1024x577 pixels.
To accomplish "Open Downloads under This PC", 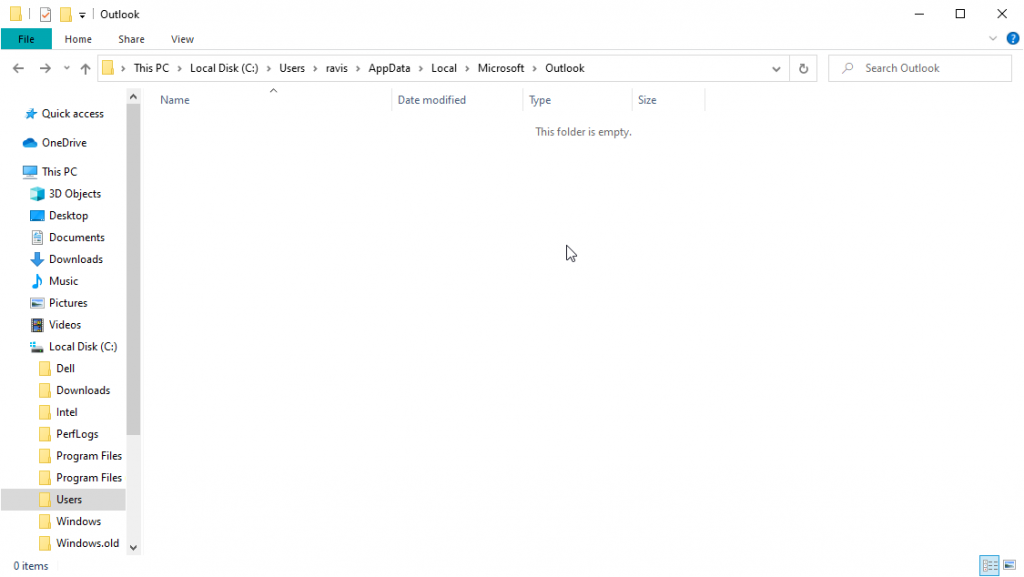I will coord(76,259).
